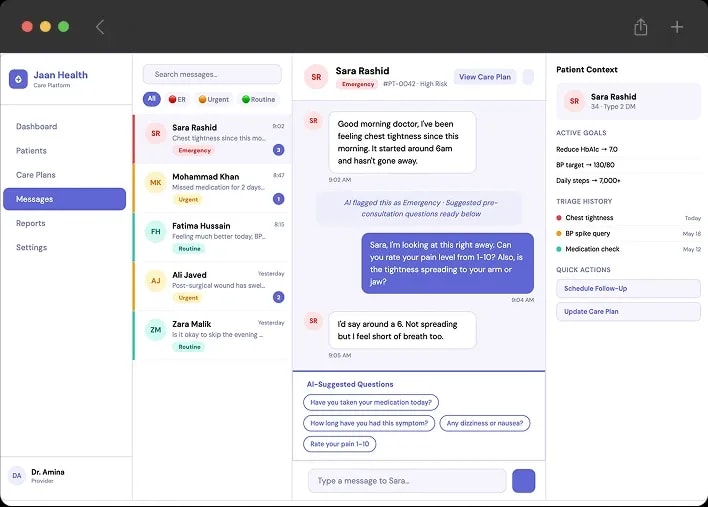Click message 'I'd say around a 6'
The height and width of the screenshot is (507, 708).
click(x=402, y=330)
